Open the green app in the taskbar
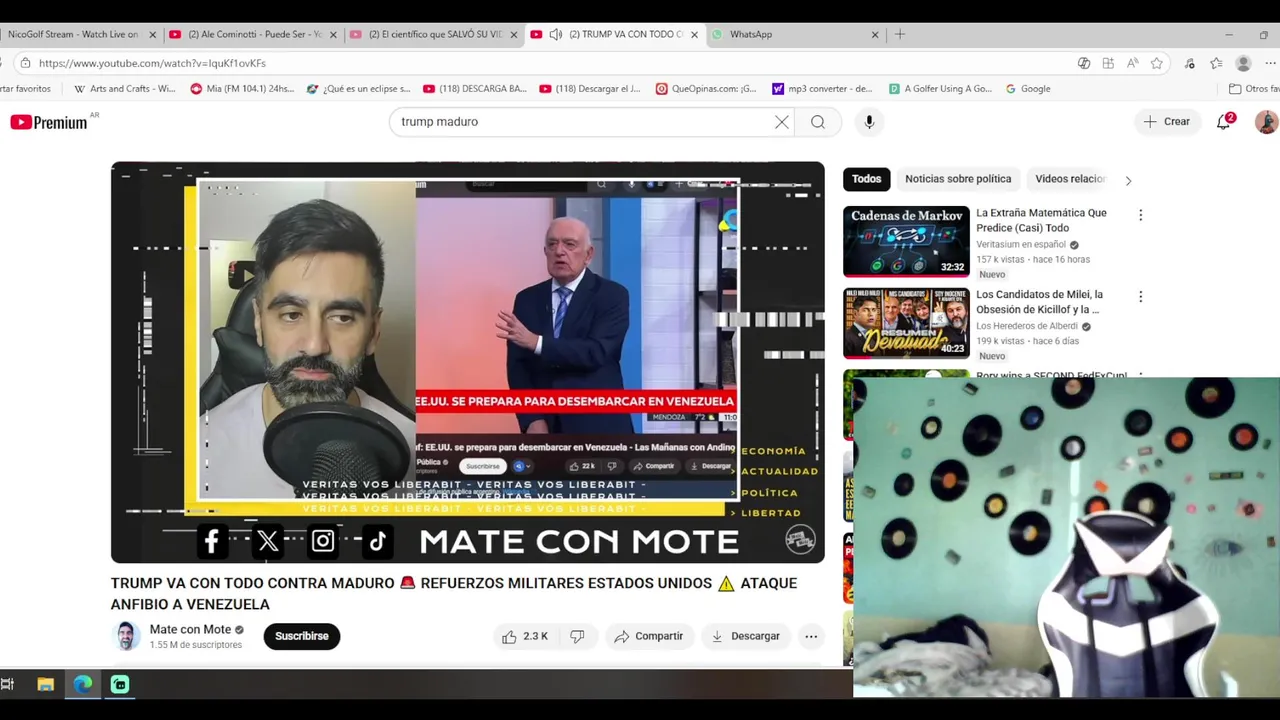 pyautogui.click(x=120, y=684)
